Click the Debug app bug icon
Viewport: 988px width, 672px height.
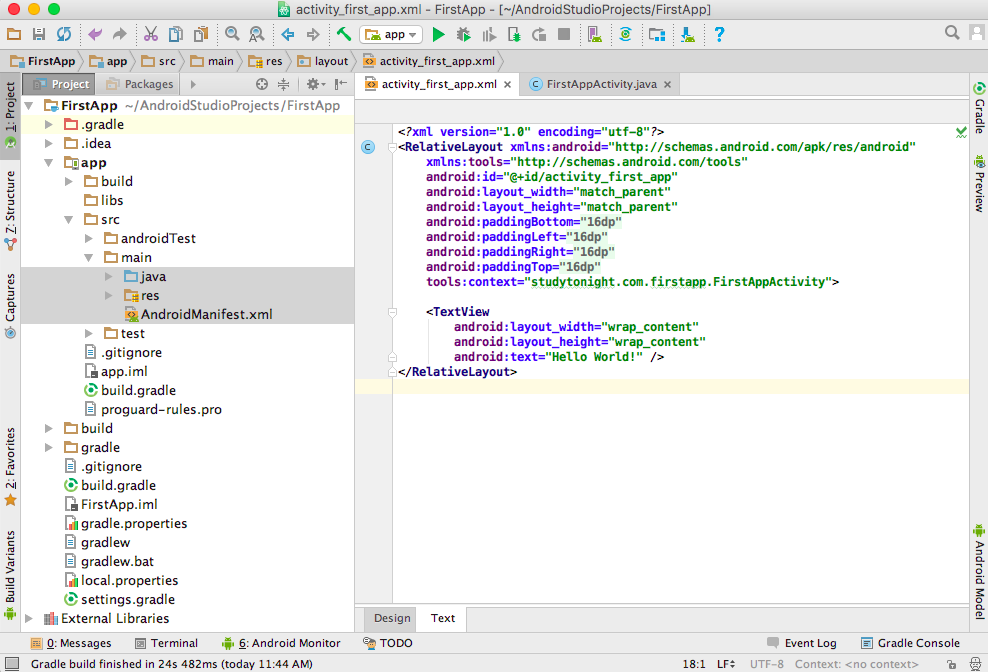coord(464,34)
